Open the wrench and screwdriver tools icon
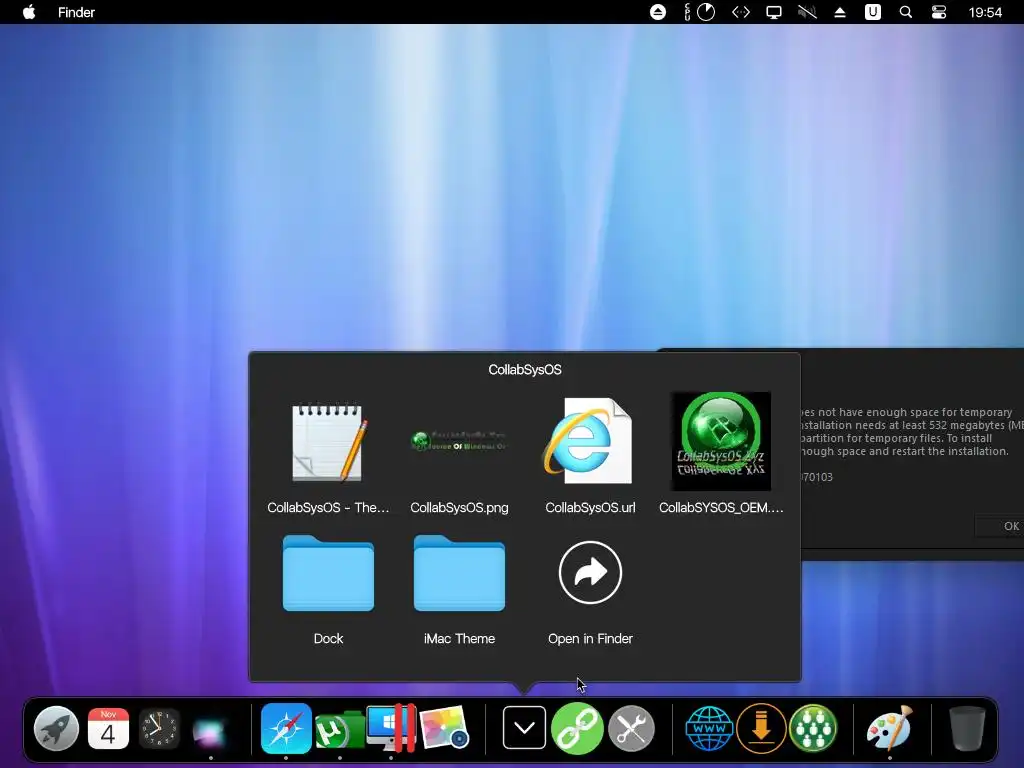This screenshot has height=768, width=1024. pos(631,728)
